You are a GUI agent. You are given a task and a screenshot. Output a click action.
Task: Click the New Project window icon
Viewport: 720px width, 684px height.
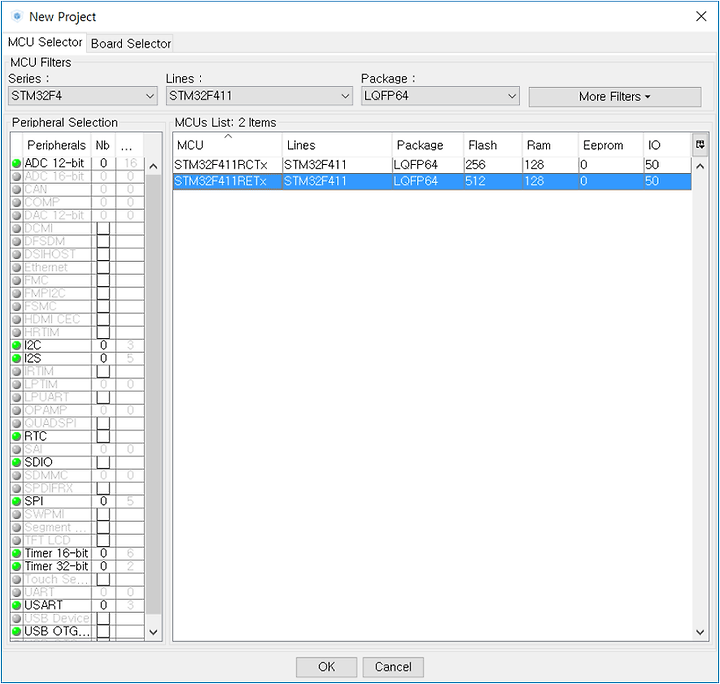tap(17, 17)
